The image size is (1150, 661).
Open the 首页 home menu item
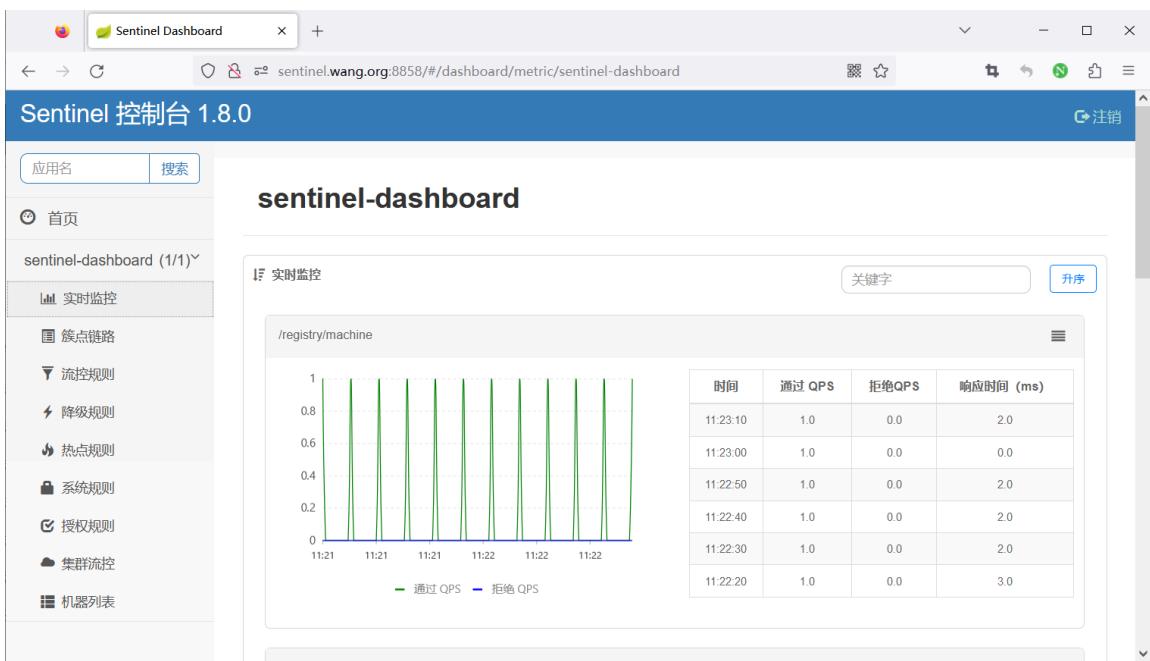(x=110, y=218)
